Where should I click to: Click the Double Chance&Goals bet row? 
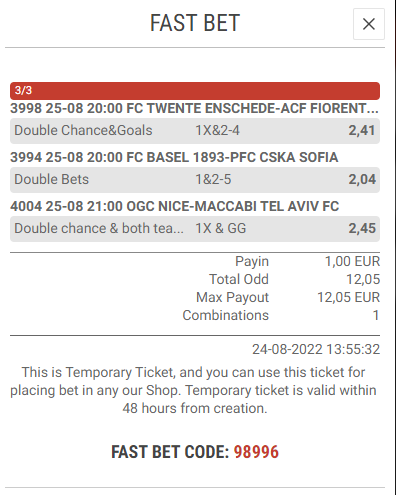195,131
